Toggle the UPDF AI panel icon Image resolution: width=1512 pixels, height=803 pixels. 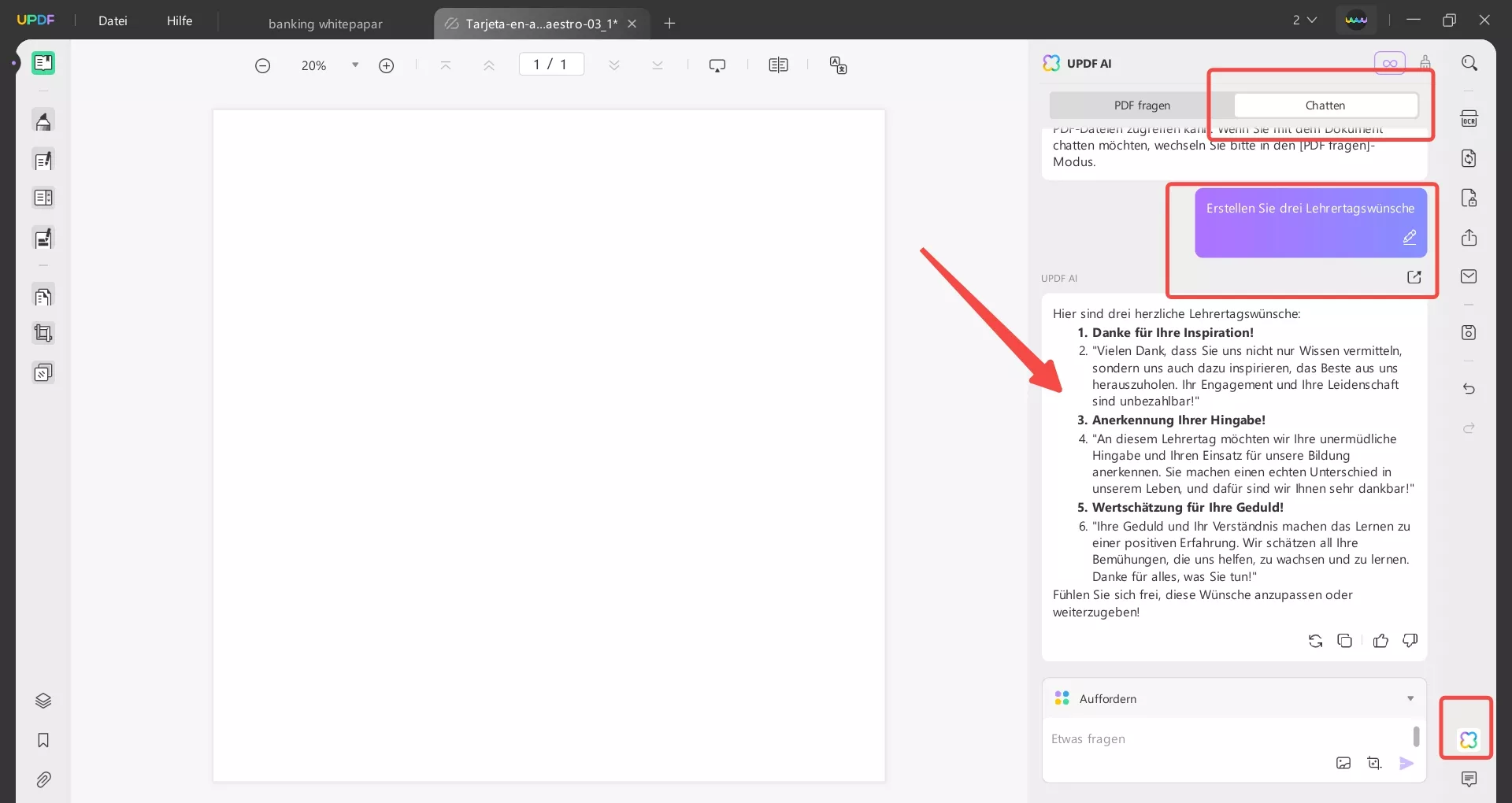coord(1469,740)
